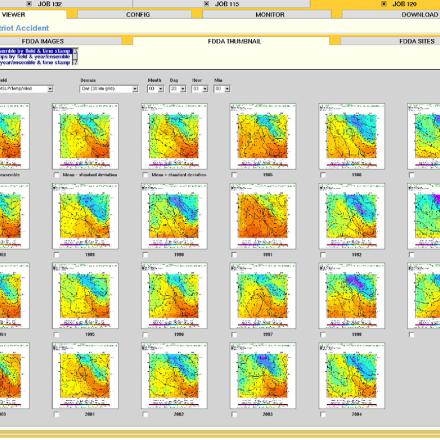Screen dimensions: 440x440
Task: Open the MONITOR tab
Action: pyautogui.click(x=267, y=14)
